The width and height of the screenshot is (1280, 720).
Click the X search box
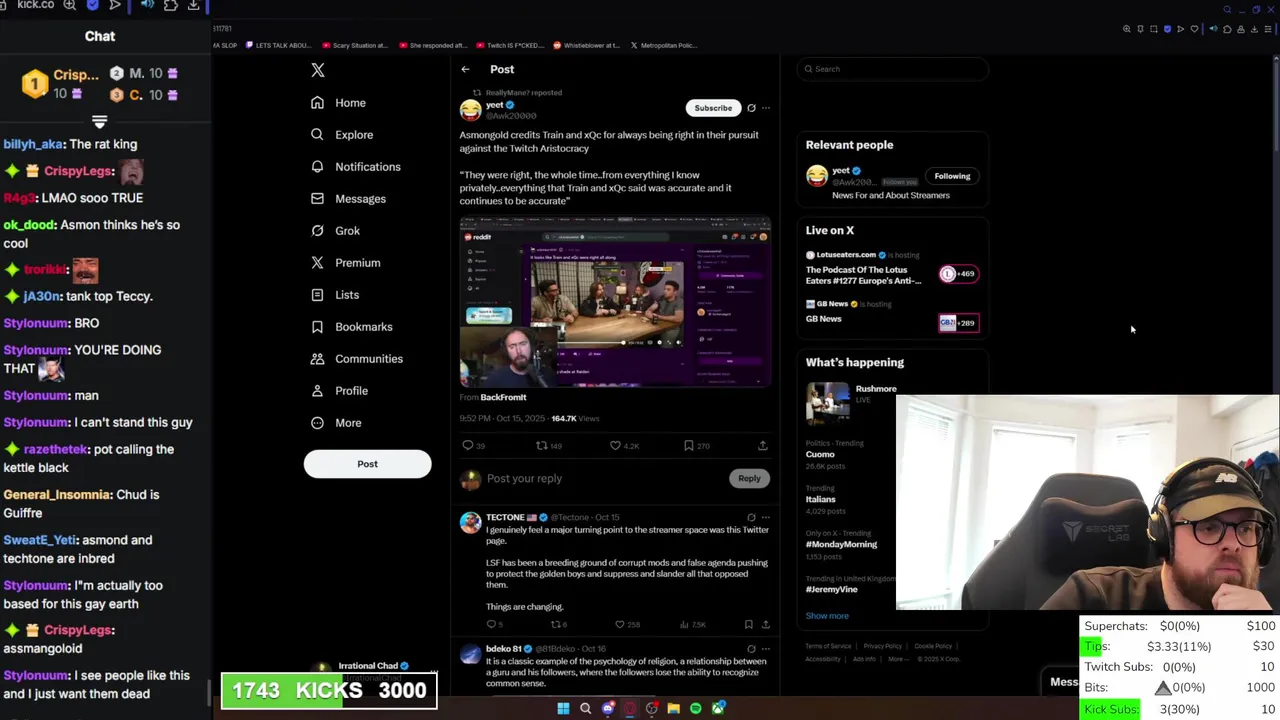pyautogui.click(x=893, y=69)
